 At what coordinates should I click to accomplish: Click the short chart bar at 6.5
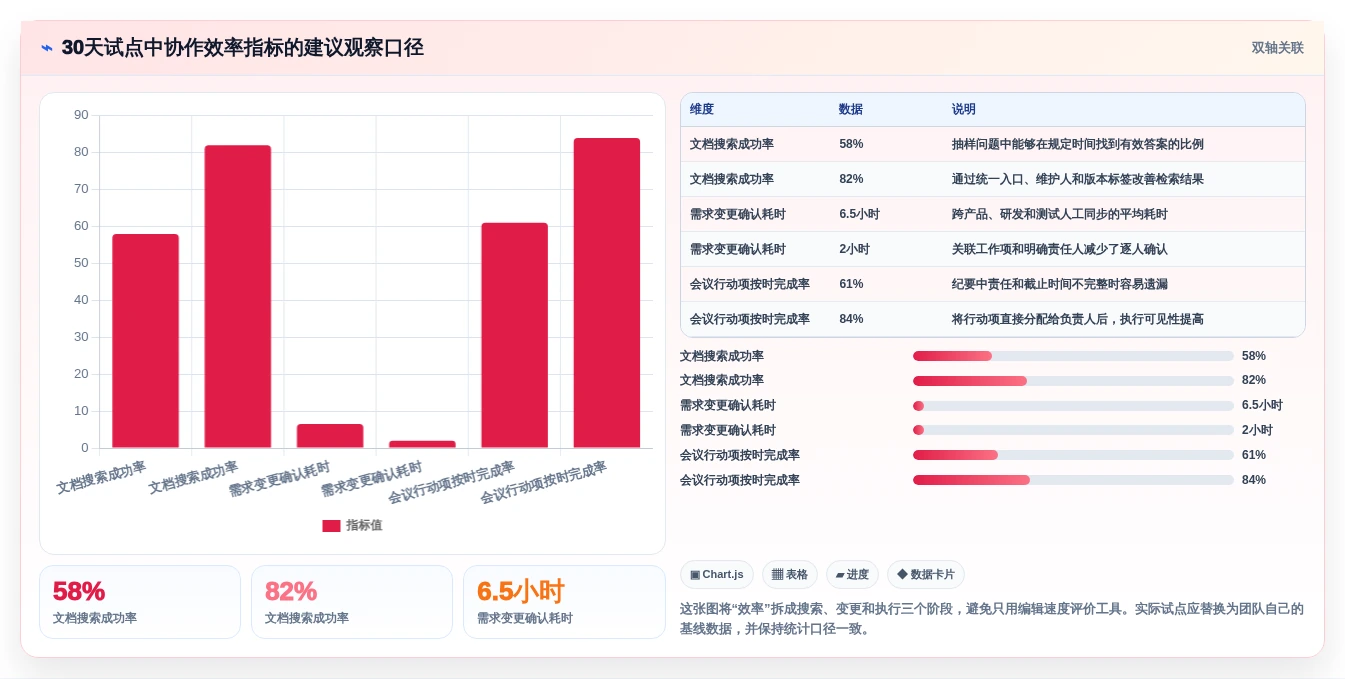click(330, 436)
